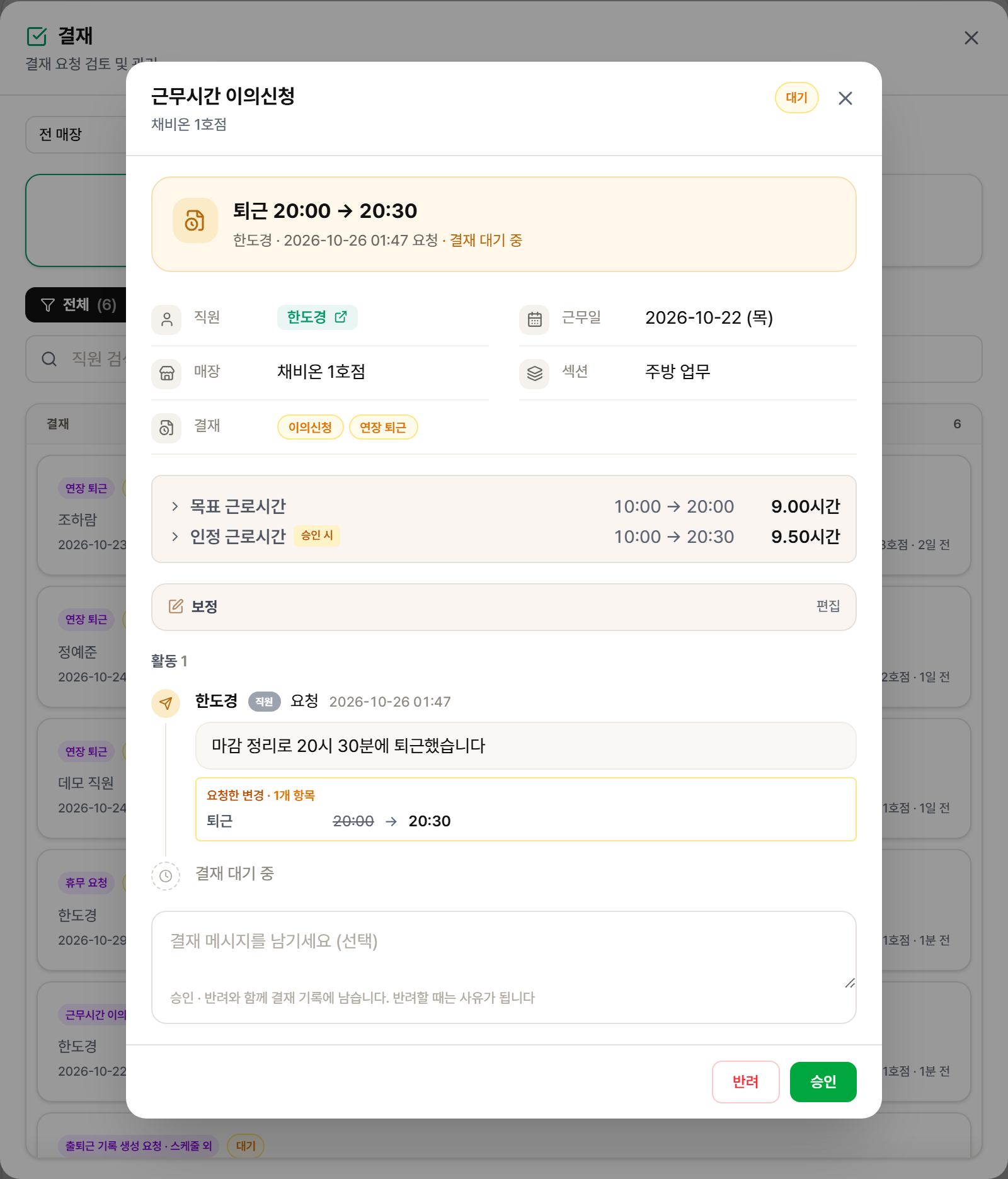Viewport: 1008px width, 1179px height.
Task: Click the paper-plane request icon in activity
Action: coord(166,703)
